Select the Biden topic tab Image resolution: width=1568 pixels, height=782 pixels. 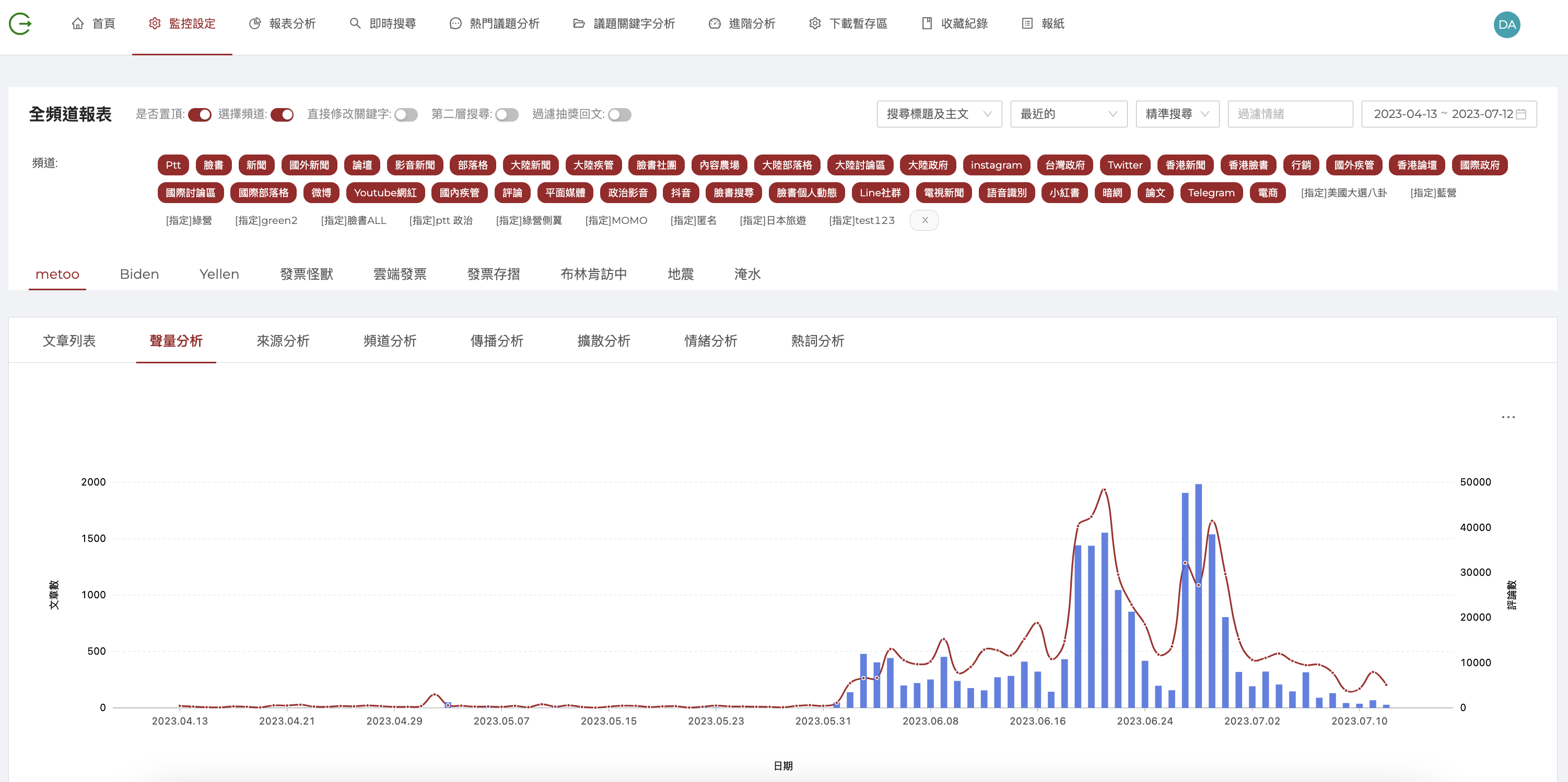pos(139,274)
